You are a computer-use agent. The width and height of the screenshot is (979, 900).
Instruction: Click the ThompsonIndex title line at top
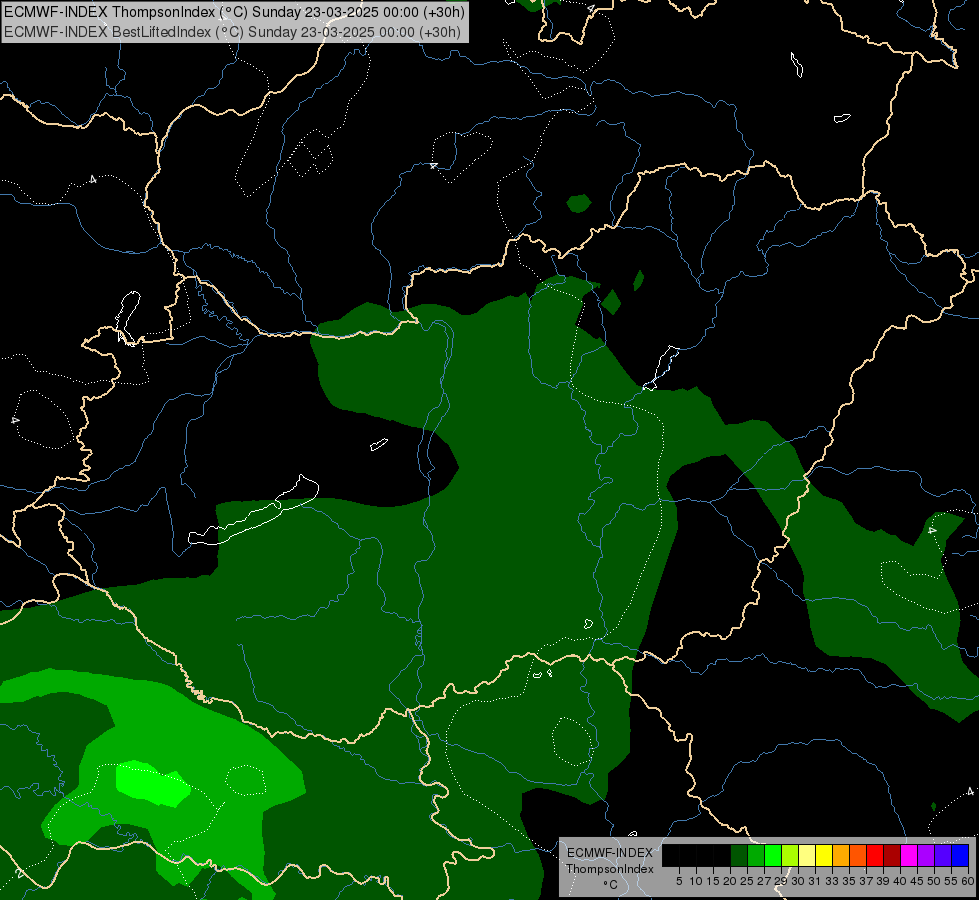click(x=234, y=12)
